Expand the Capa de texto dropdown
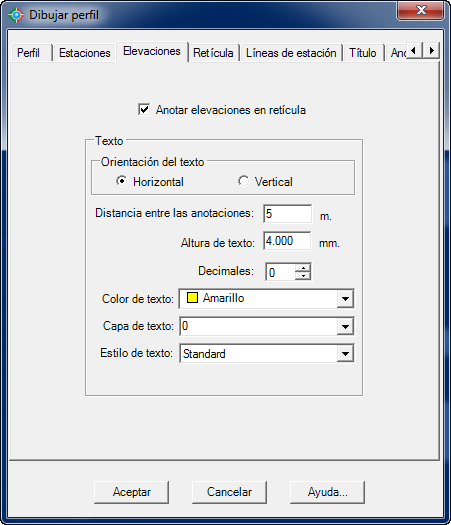The image size is (451, 525). (345, 326)
